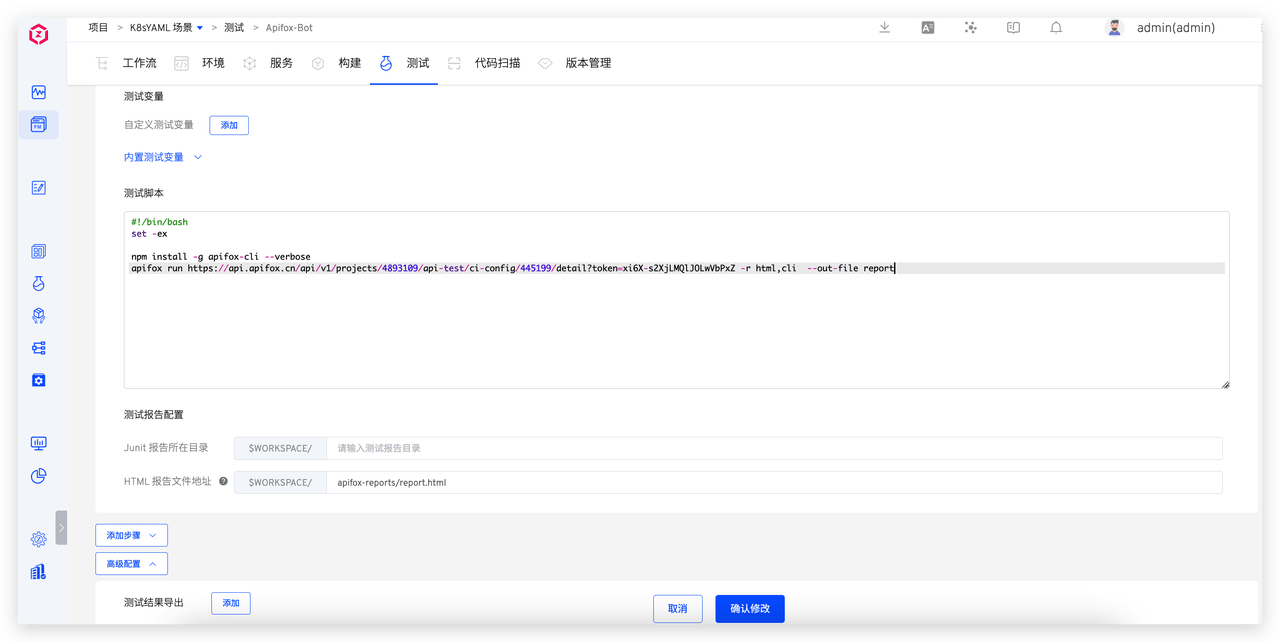Viewport: 1280px width, 642px height.
Task: Open the system settings gear in sidebar
Action: (39, 539)
